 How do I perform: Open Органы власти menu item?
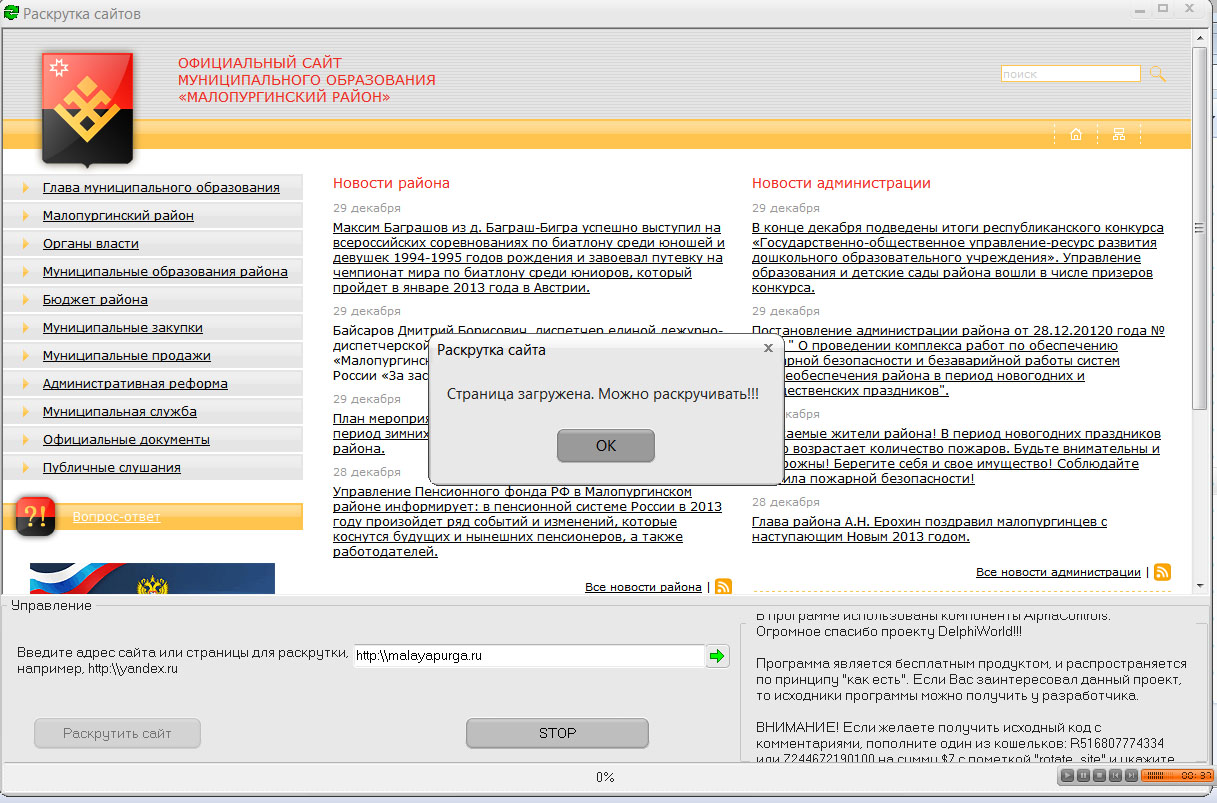pyautogui.click(x=90, y=244)
